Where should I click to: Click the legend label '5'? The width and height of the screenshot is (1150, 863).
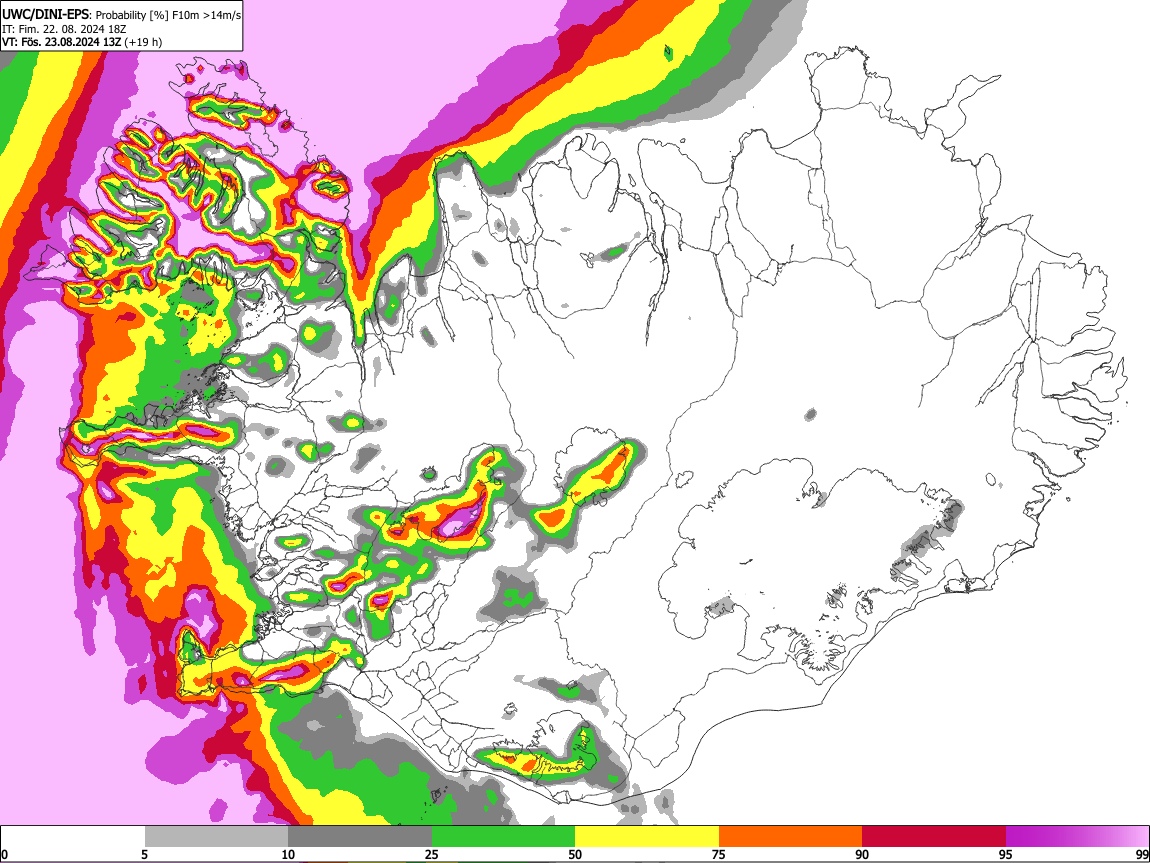pyautogui.click(x=144, y=854)
